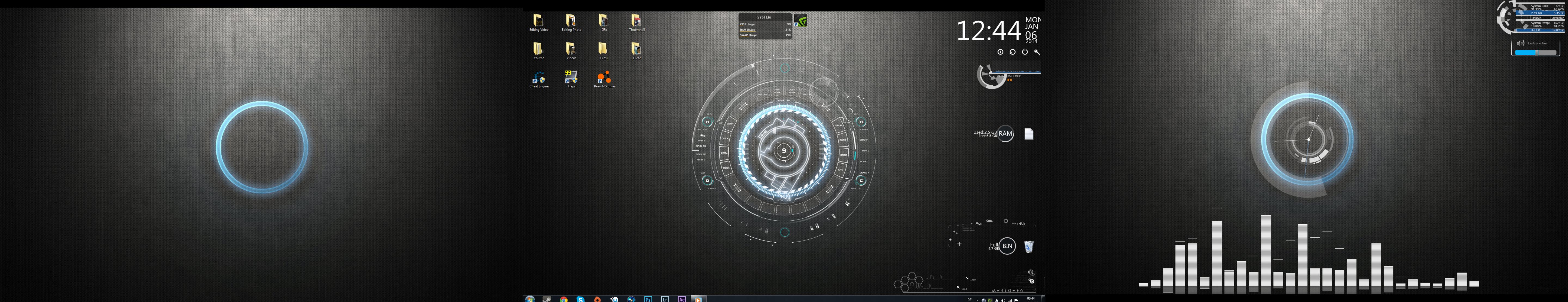Open After Effects from the taskbar
The image size is (1568, 302).
[682, 299]
